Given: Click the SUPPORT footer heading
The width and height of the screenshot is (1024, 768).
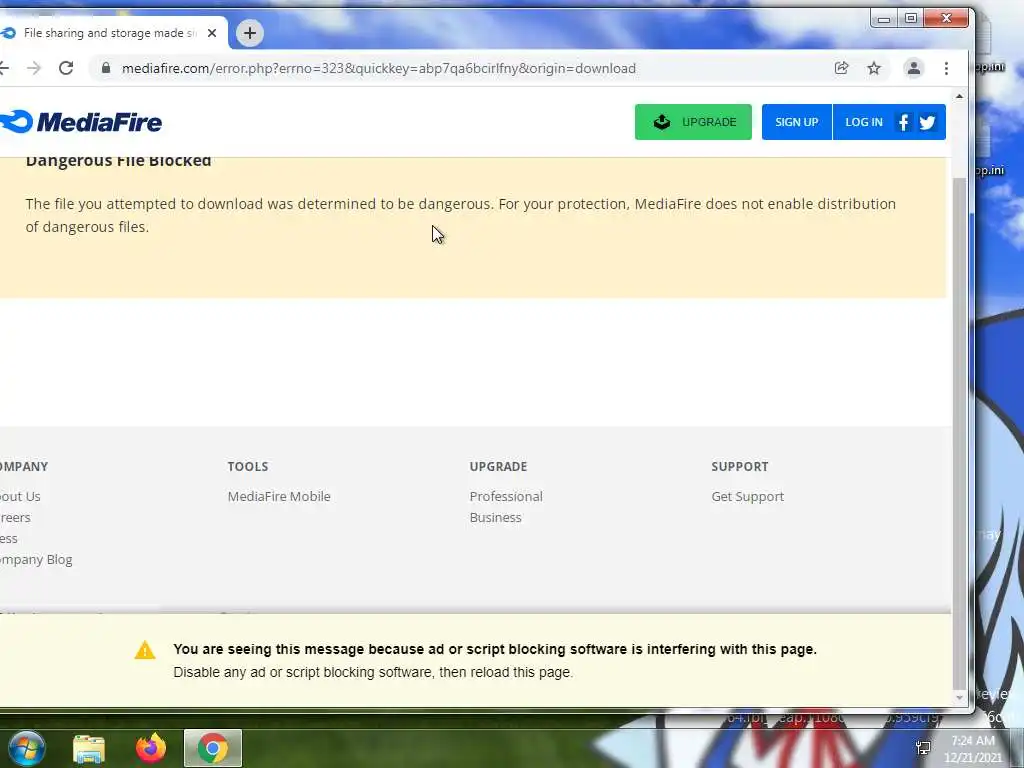Looking at the screenshot, I should [x=740, y=466].
